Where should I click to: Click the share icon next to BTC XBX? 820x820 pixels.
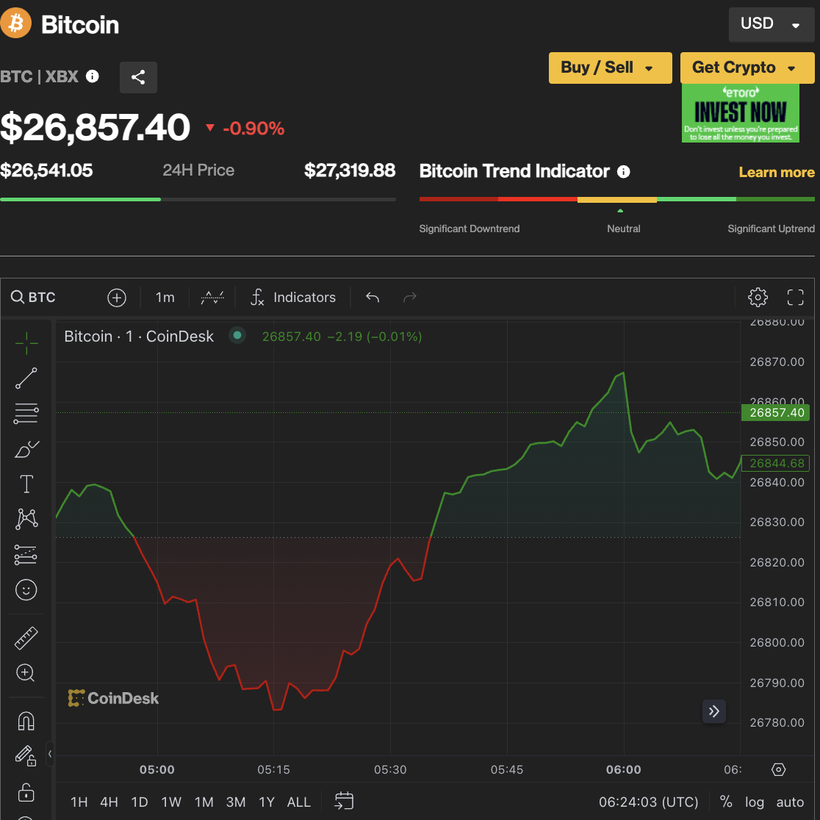click(x=138, y=77)
